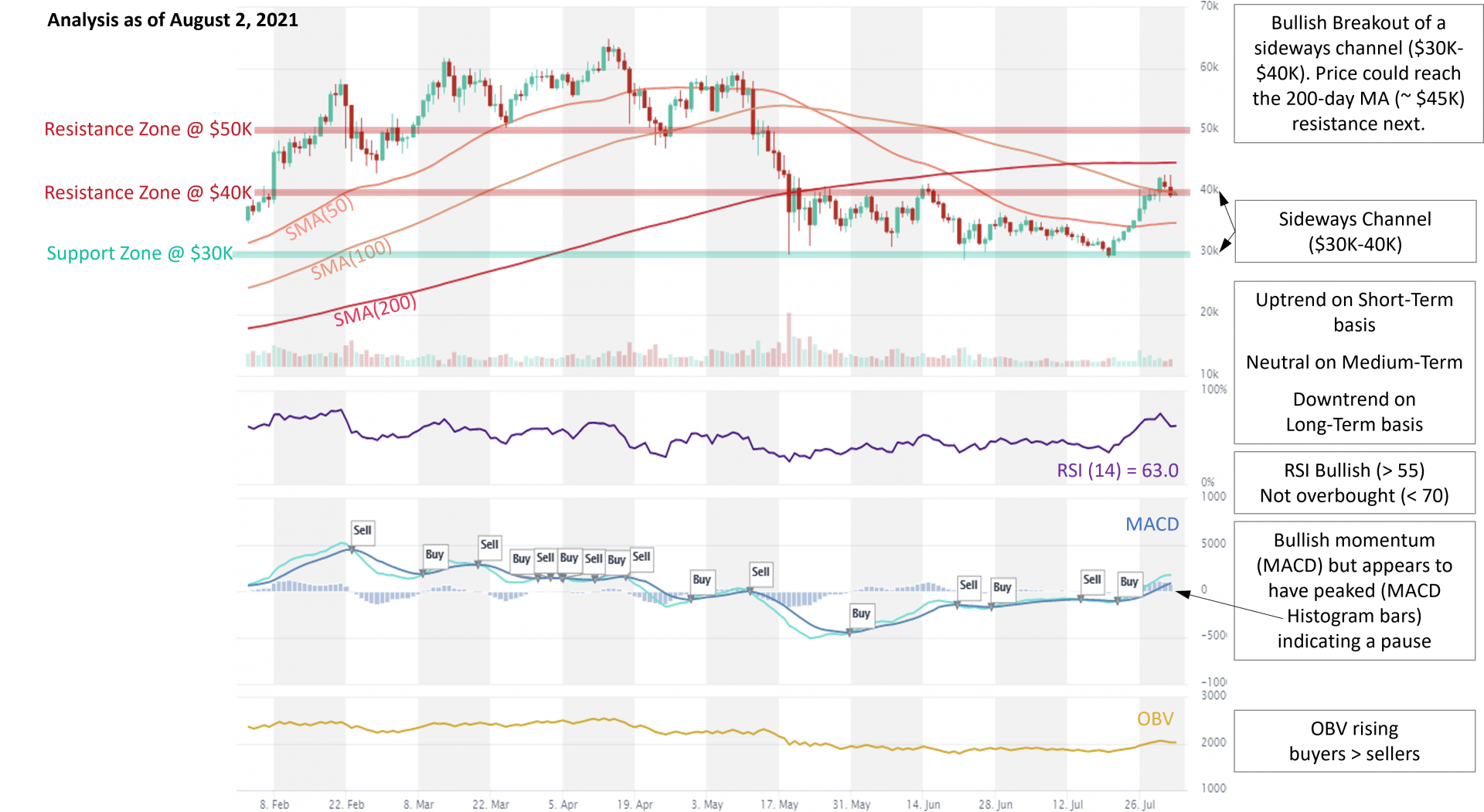Click the '22. Feb' date on the x-axis
The image size is (1484, 812).
346,804
